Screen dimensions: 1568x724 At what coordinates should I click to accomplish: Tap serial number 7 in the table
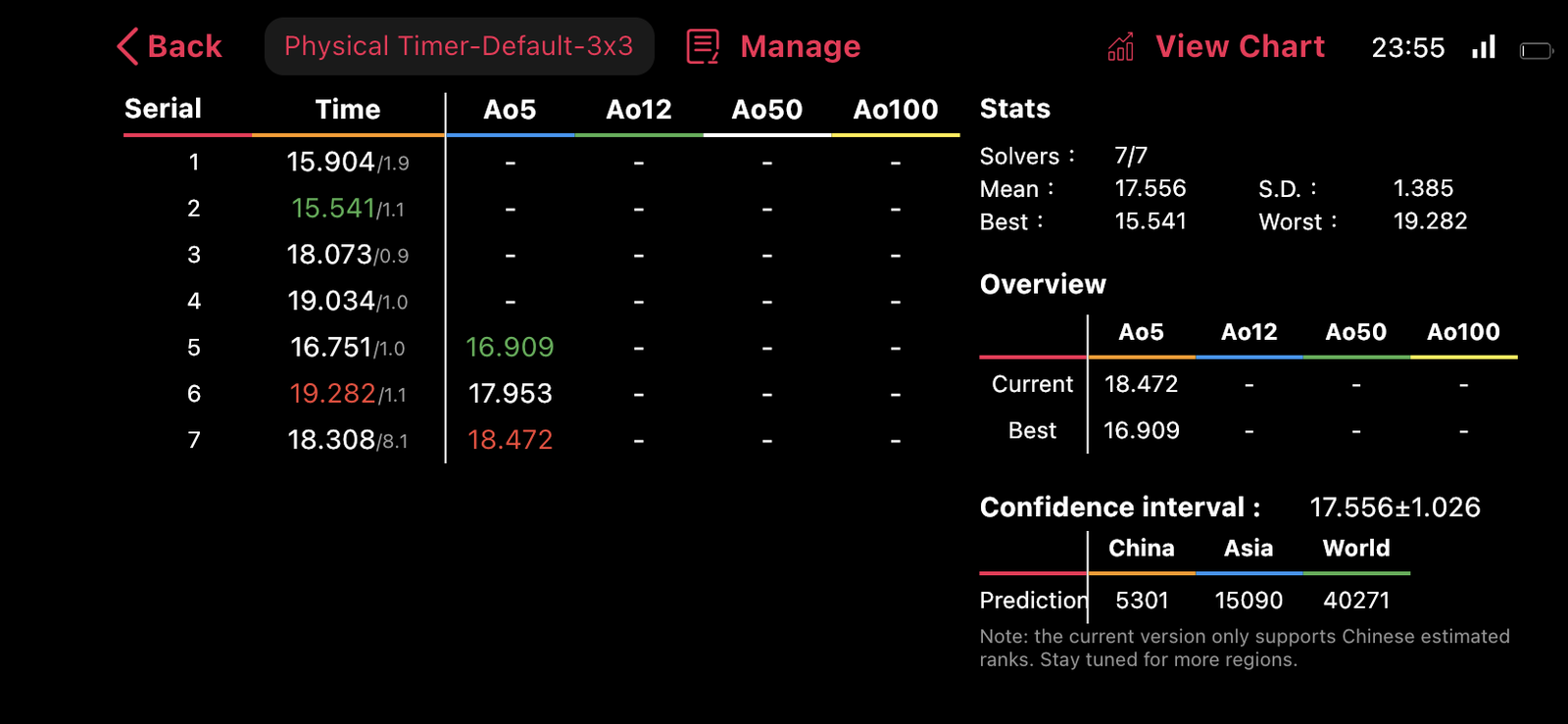tap(194, 440)
